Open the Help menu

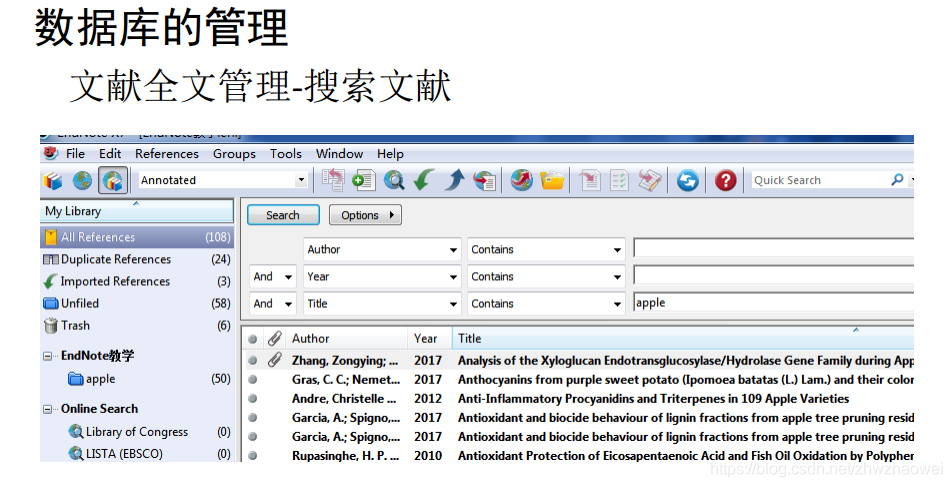pos(390,154)
